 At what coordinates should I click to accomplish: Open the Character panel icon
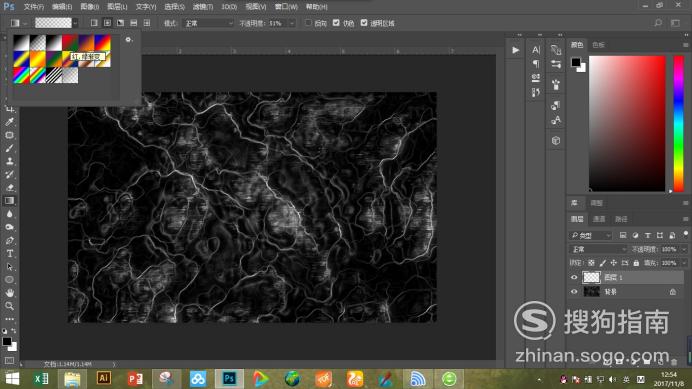pyautogui.click(x=536, y=50)
